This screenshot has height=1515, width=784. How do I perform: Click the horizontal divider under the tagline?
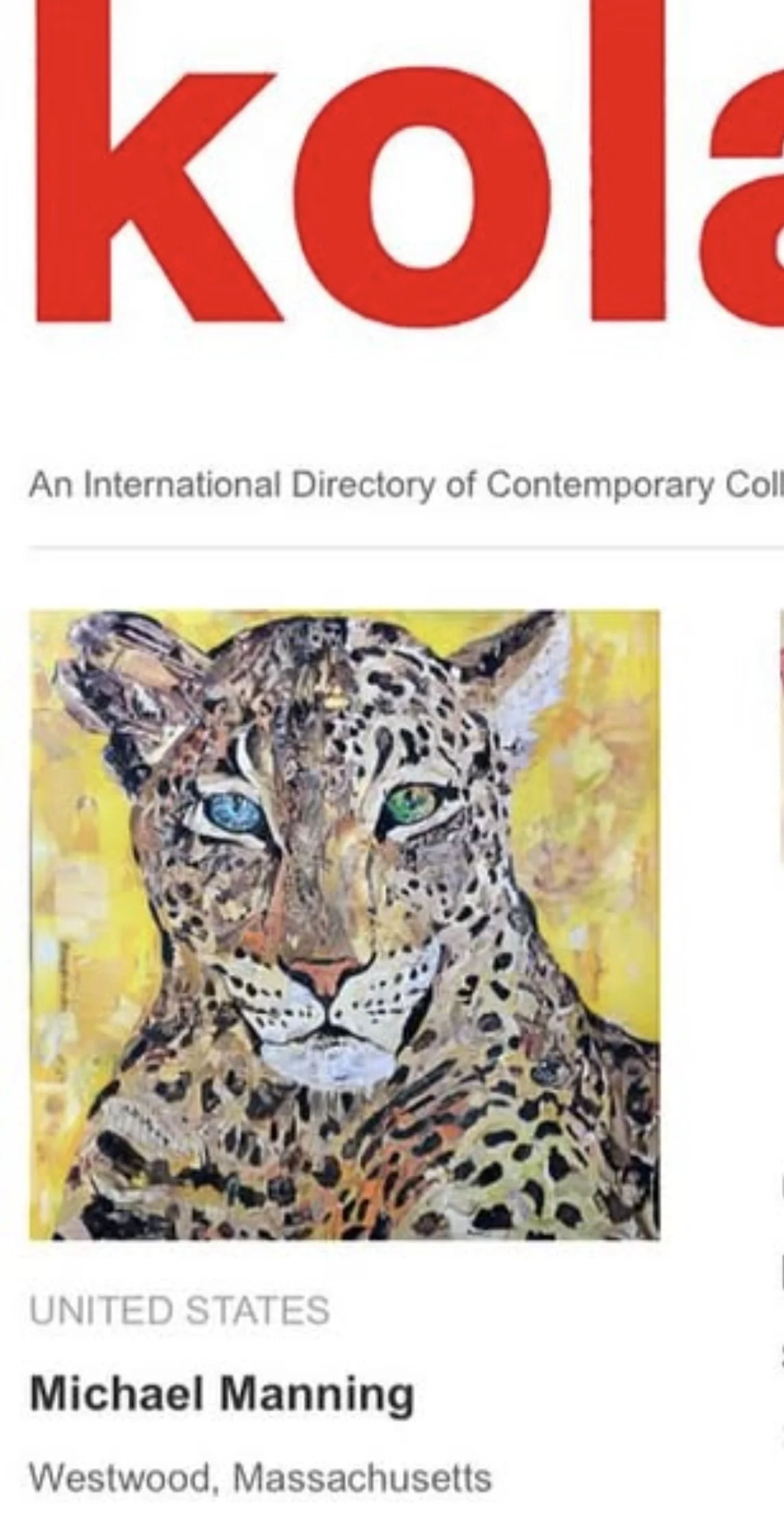click(x=406, y=547)
